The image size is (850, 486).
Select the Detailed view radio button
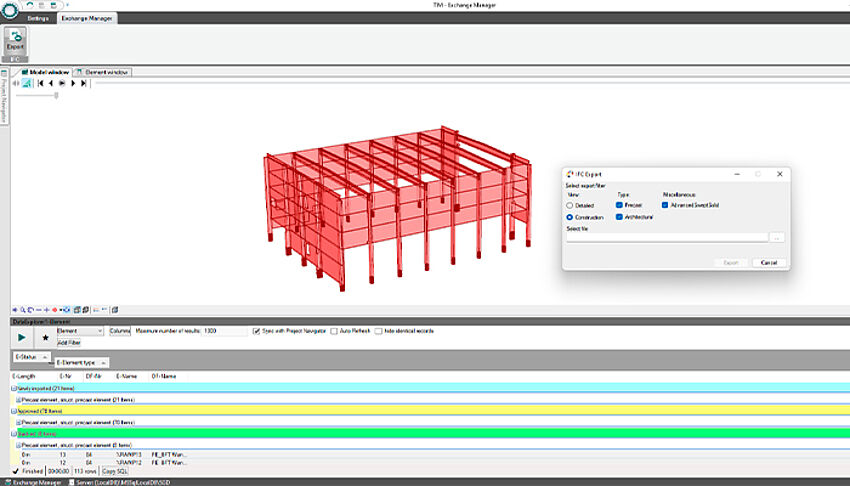point(570,205)
